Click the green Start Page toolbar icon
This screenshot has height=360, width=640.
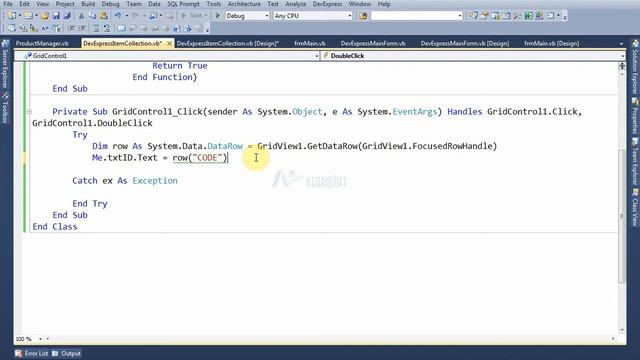[529, 16]
